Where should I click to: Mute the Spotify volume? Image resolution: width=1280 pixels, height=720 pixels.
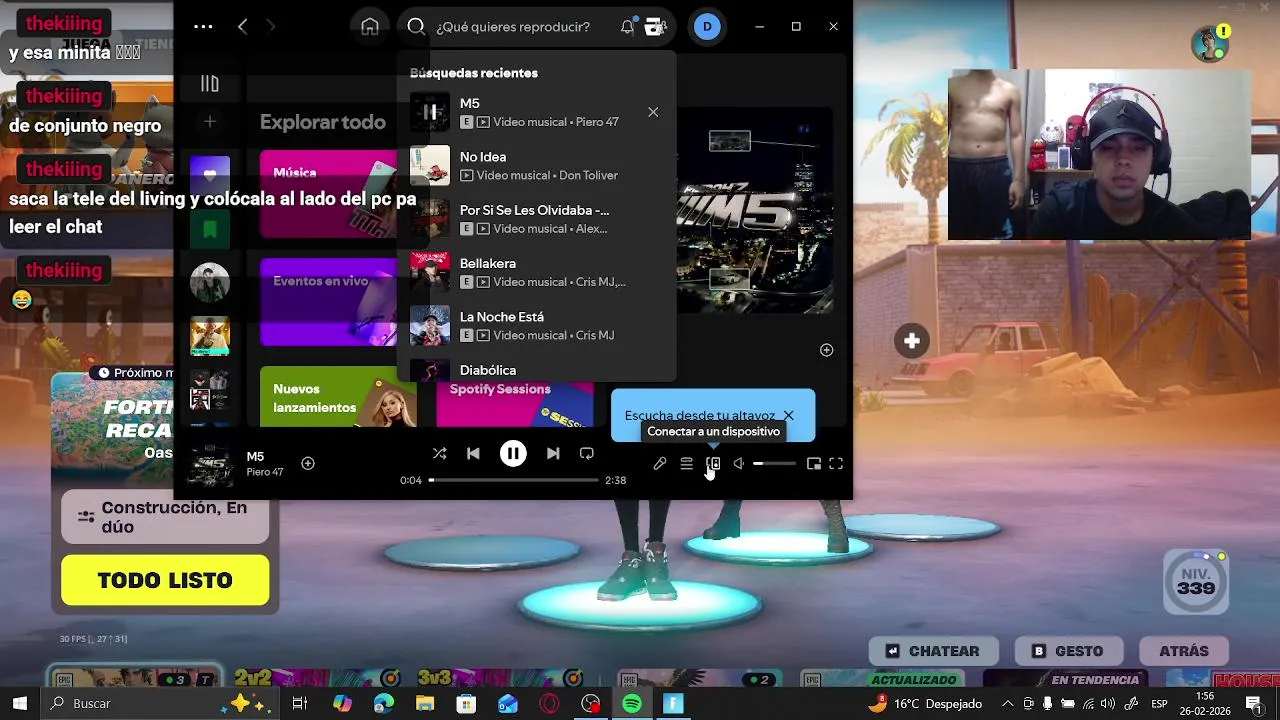click(x=739, y=463)
